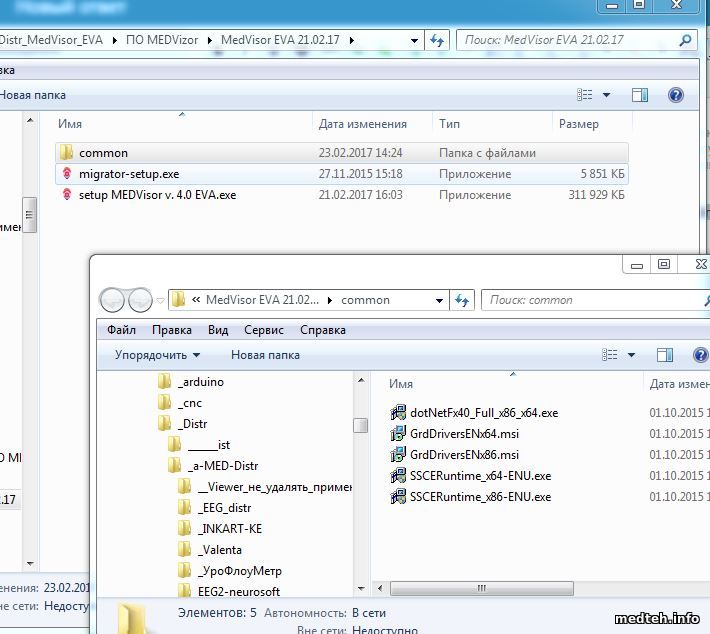710x634 pixels.
Task: Open Упорядочить dropdown menu
Action: (157, 355)
